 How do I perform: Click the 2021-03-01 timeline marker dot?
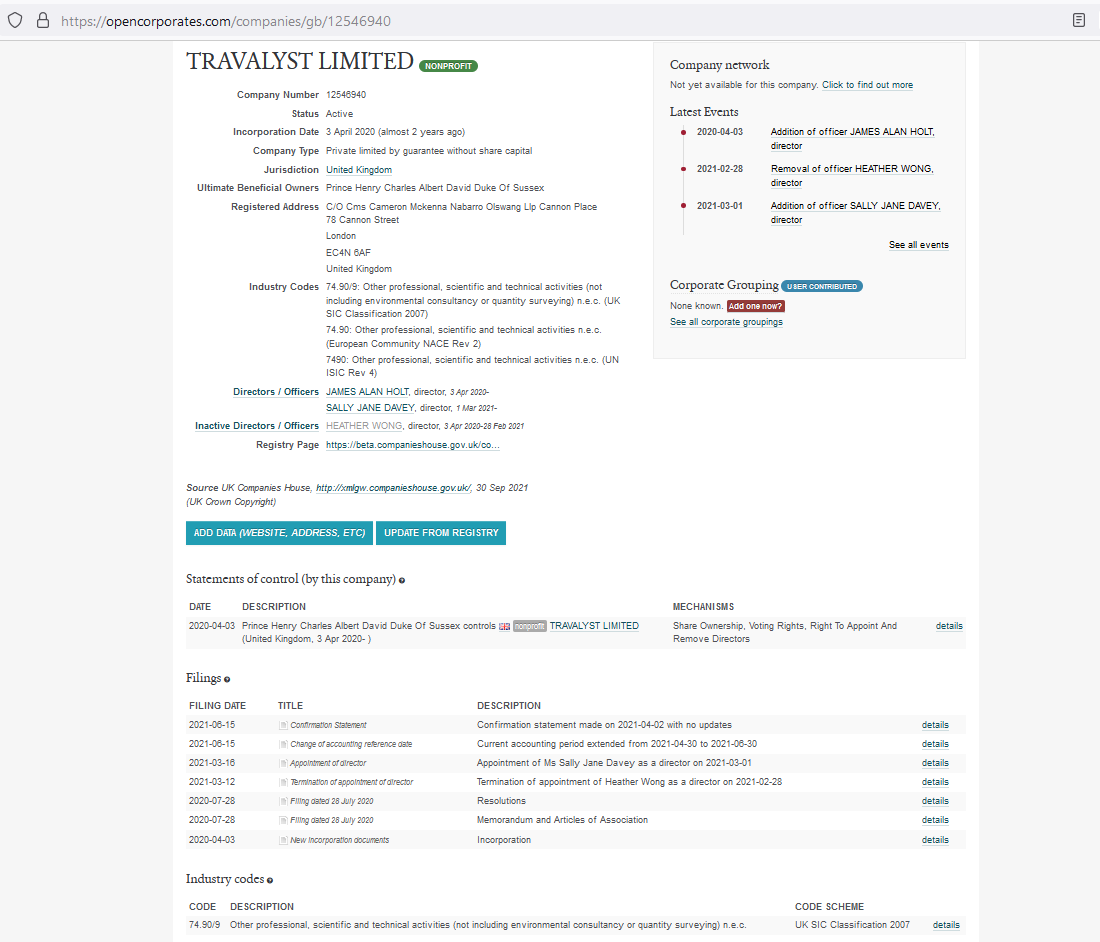(x=683, y=206)
